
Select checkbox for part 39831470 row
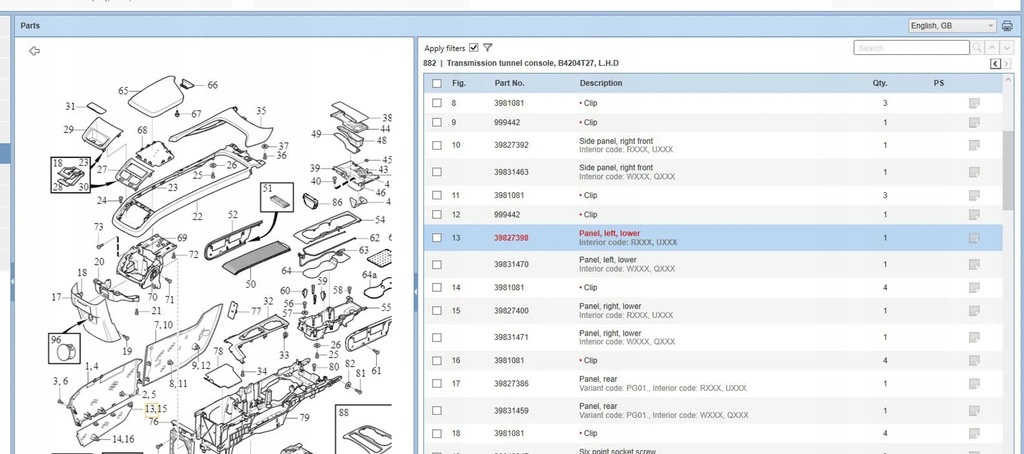(x=437, y=265)
